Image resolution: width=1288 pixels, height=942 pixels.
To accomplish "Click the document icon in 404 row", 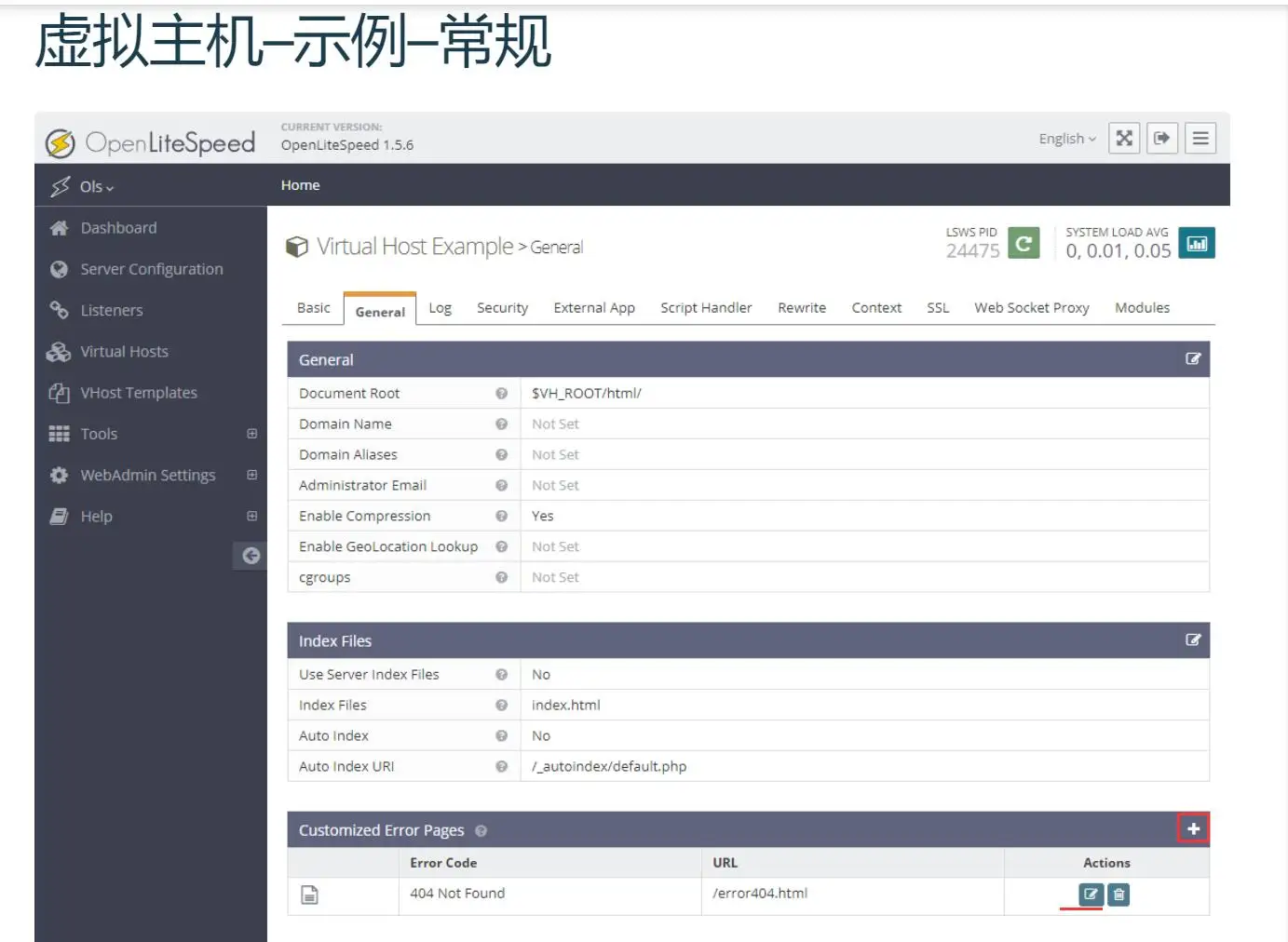I will coord(310,895).
